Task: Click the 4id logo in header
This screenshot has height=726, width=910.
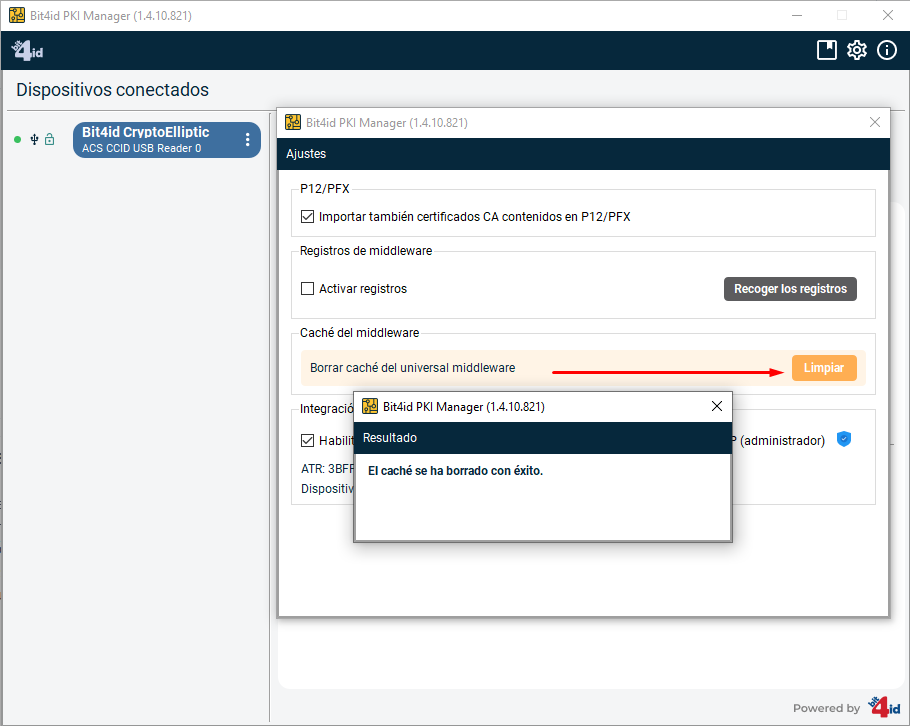Action: click(27, 50)
